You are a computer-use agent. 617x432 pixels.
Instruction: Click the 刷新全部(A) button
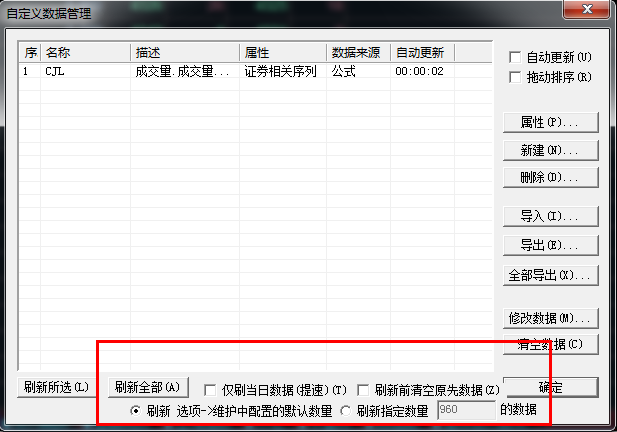[148, 387]
